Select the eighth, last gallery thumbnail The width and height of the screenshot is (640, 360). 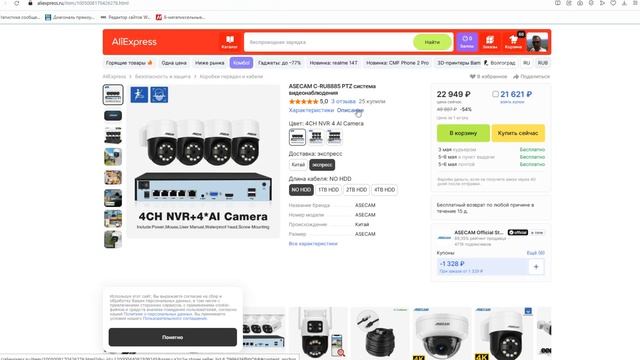(113, 239)
